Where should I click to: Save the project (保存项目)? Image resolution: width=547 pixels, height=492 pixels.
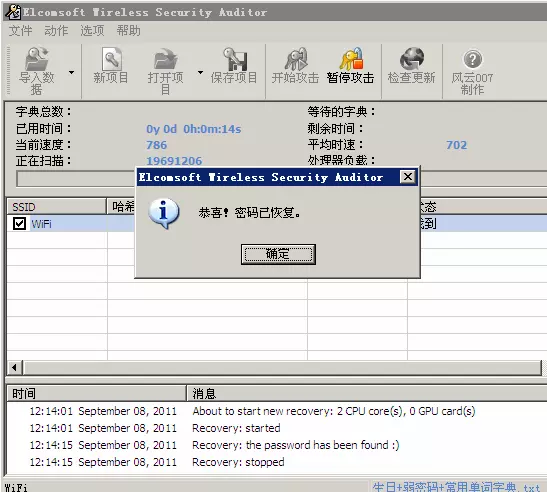[234, 66]
